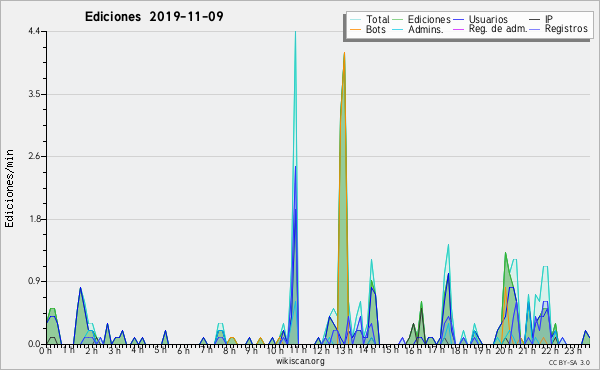
Task: Click the CC BY-SA 3.0 license text
Action: pyautogui.click(x=569, y=362)
